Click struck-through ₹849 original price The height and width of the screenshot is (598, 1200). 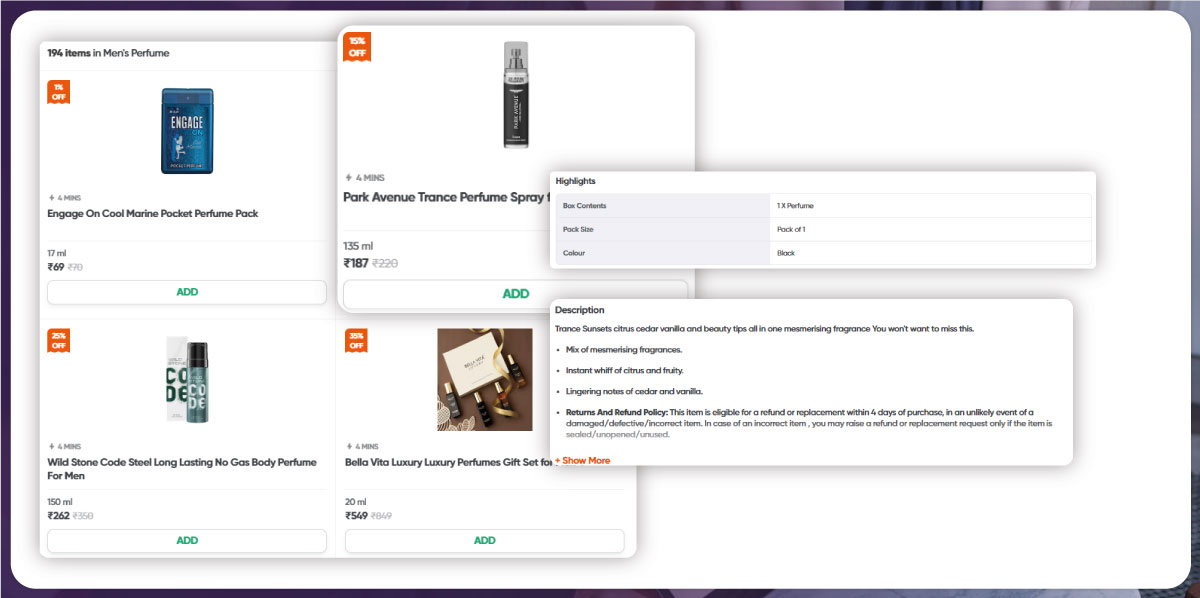tap(382, 516)
